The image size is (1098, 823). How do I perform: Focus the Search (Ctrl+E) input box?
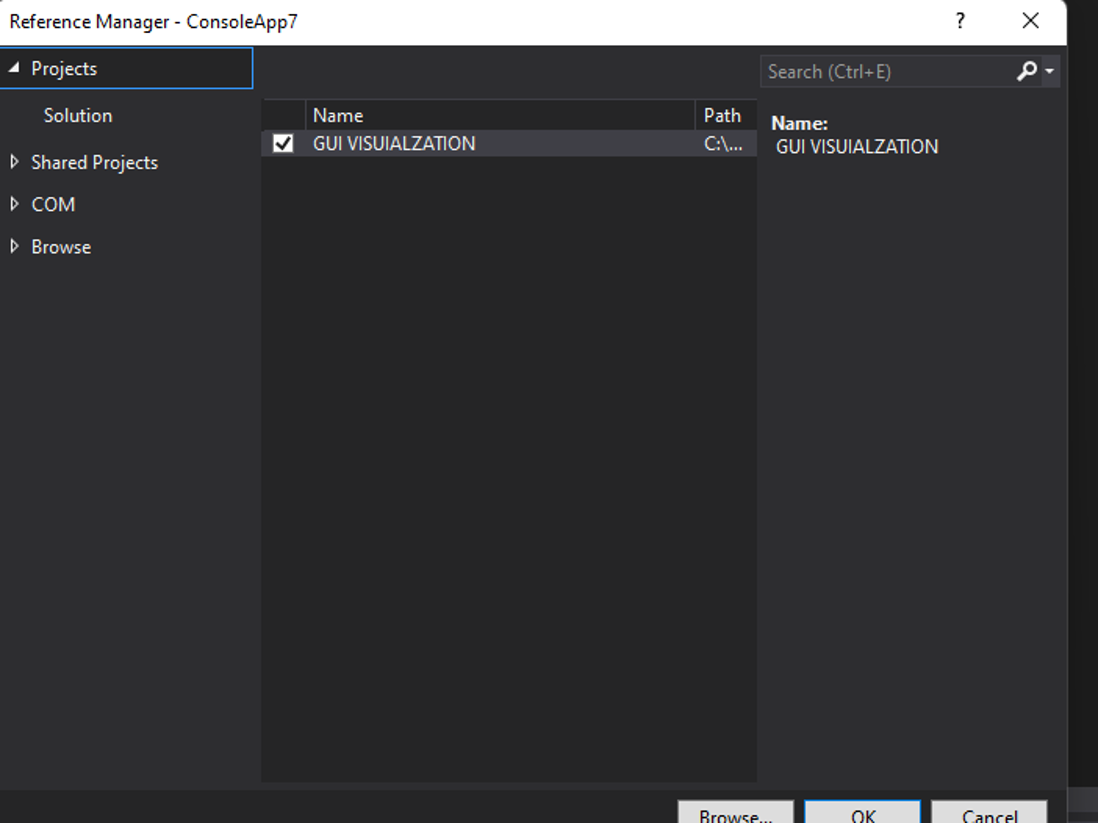(x=885, y=72)
